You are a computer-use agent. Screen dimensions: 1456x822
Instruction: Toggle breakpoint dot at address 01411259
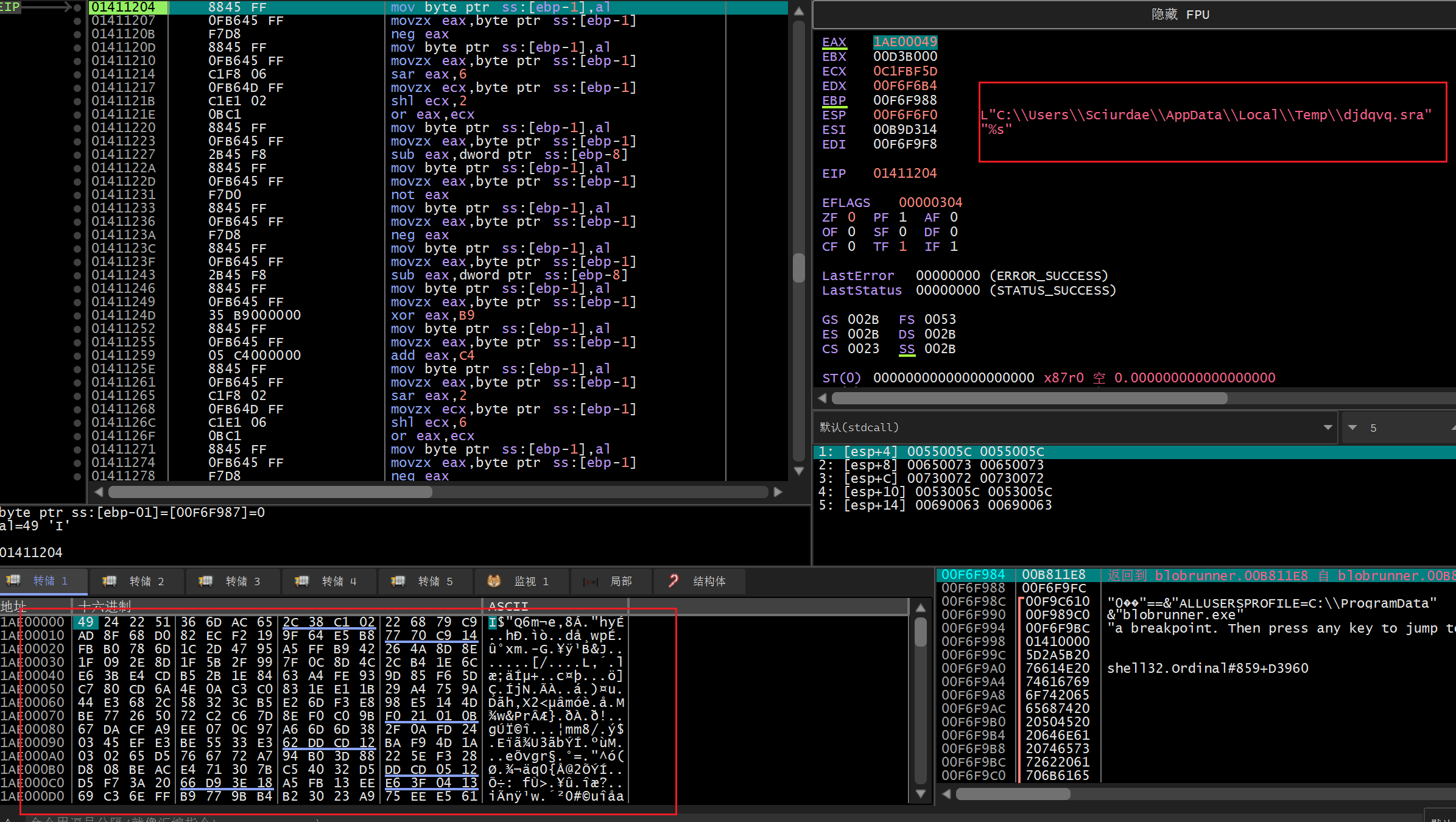(77, 356)
